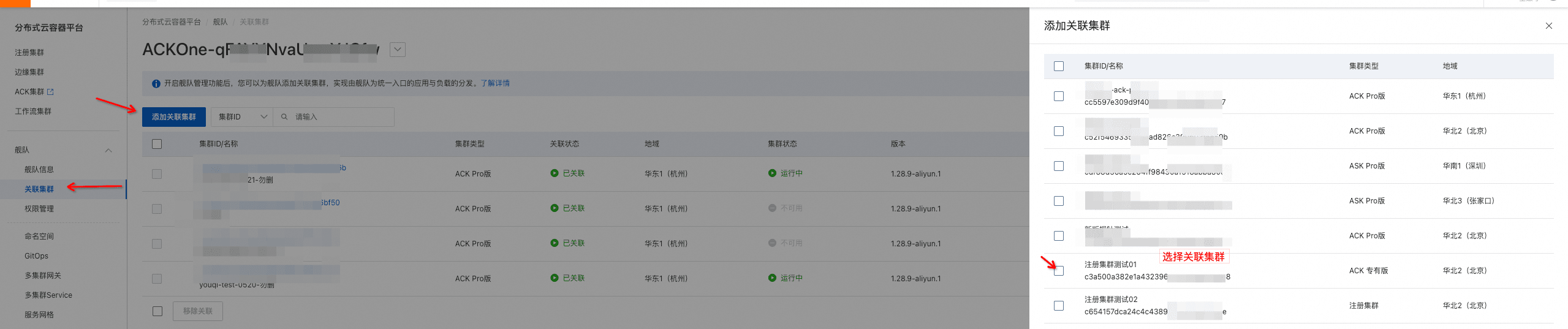Image resolution: width=1568 pixels, height=329 pixels.
Task: Open the GitOps sidebar item
Action: [x=36, y=256]
